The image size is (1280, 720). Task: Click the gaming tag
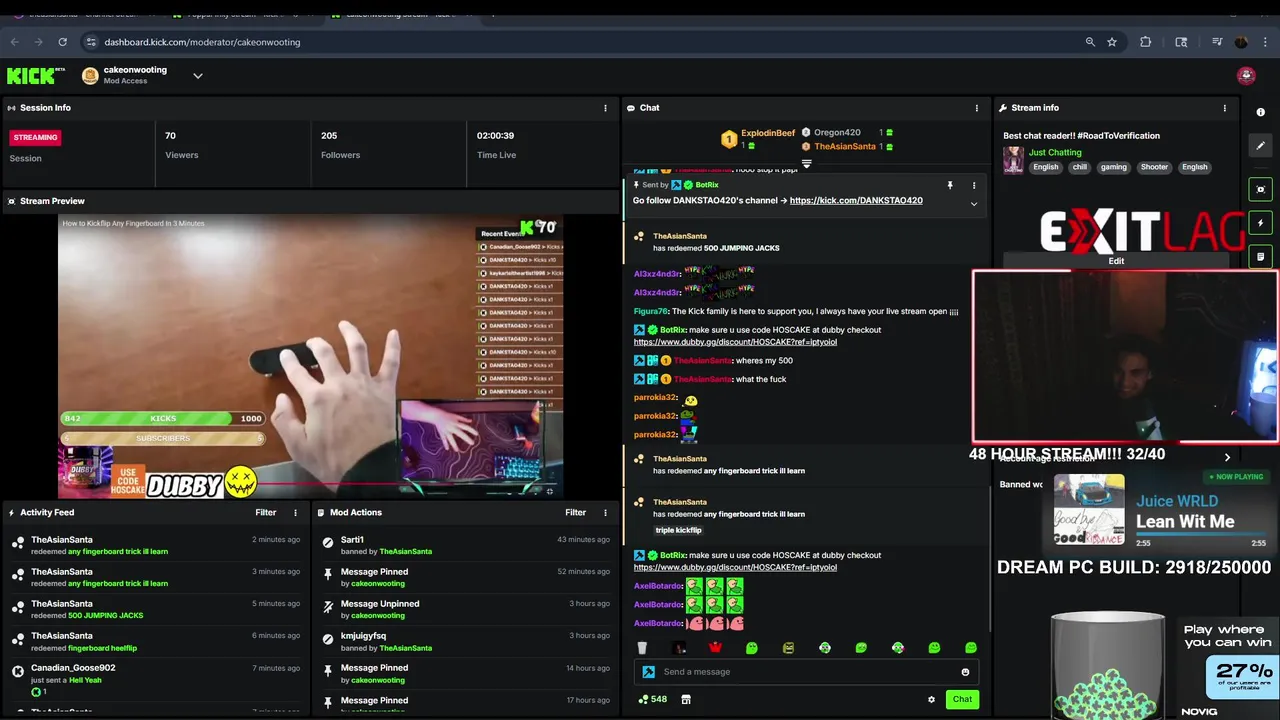pyautogui.click(x=1113, y=167)
